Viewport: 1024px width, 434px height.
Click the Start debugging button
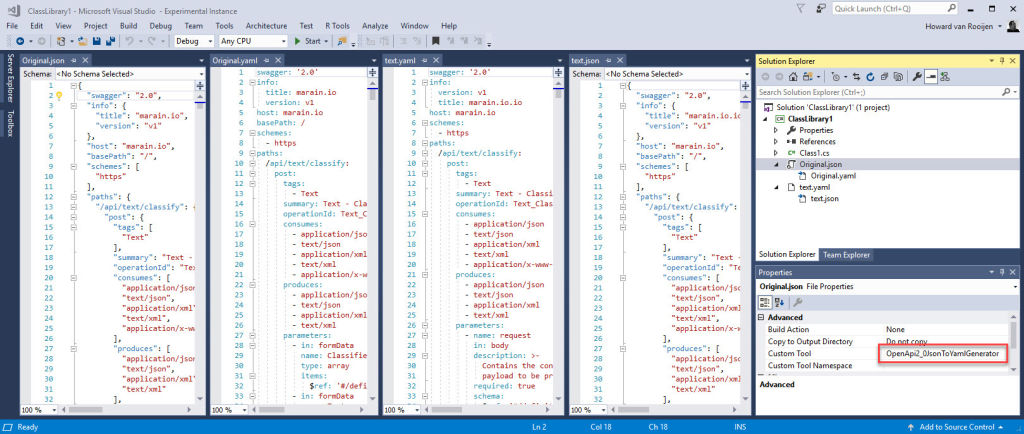308,40
